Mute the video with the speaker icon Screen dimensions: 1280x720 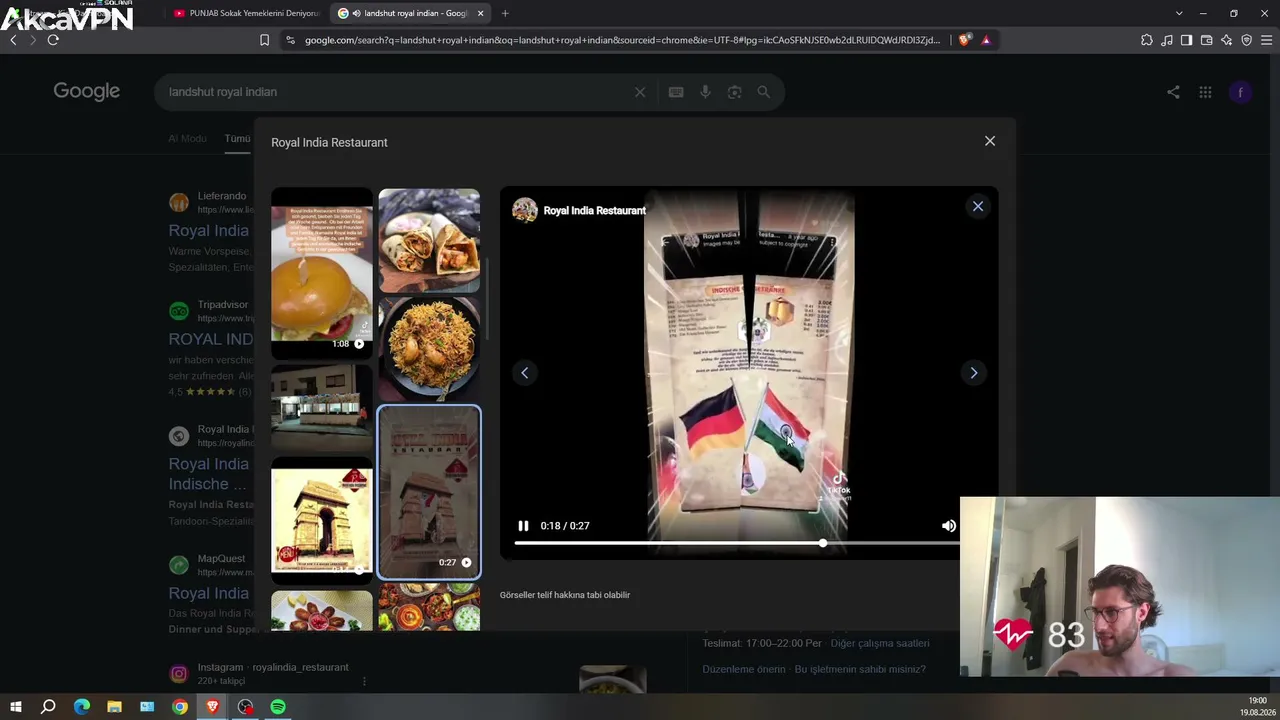tap(949, 526)
